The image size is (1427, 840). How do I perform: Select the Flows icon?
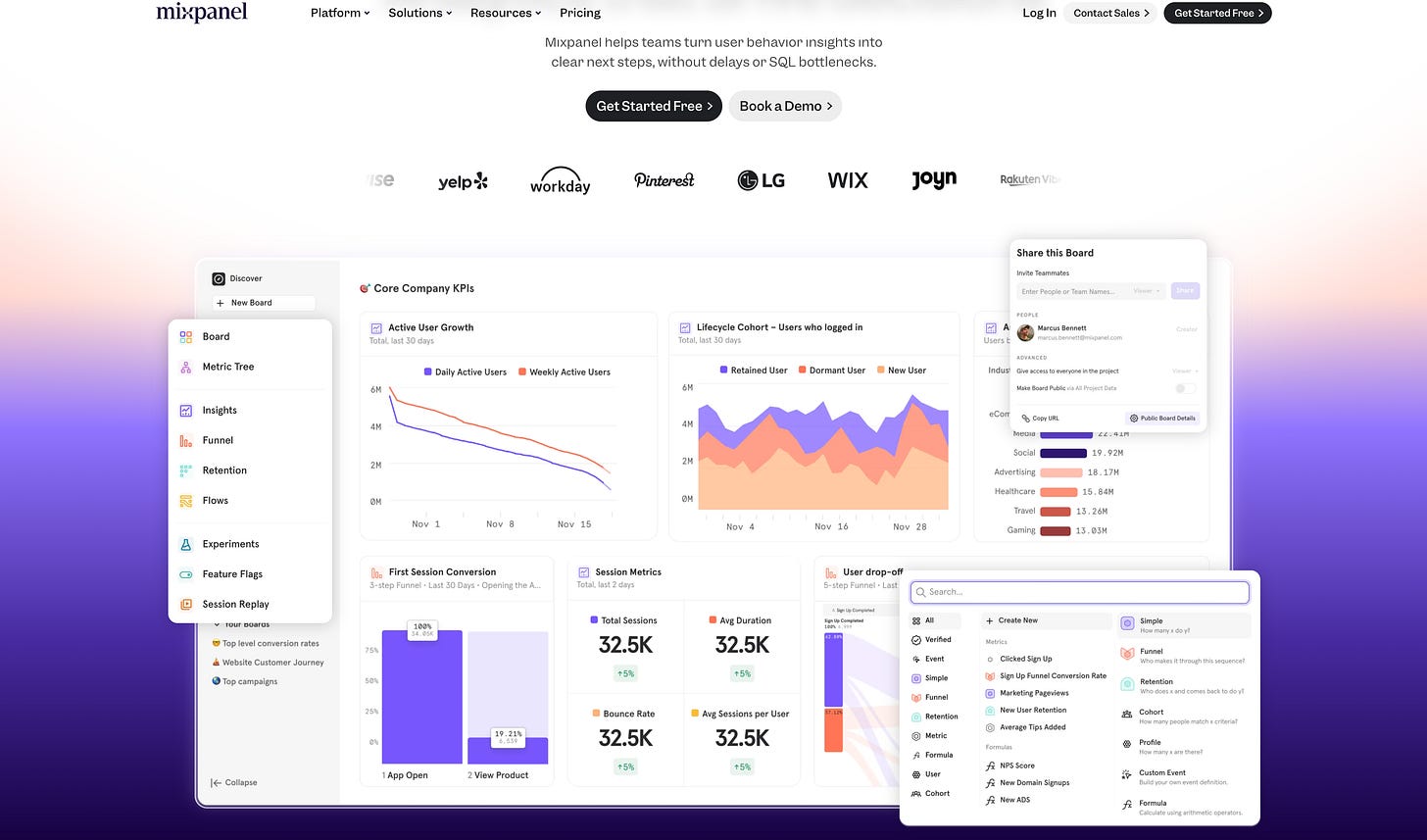click(x=186, y=501)
